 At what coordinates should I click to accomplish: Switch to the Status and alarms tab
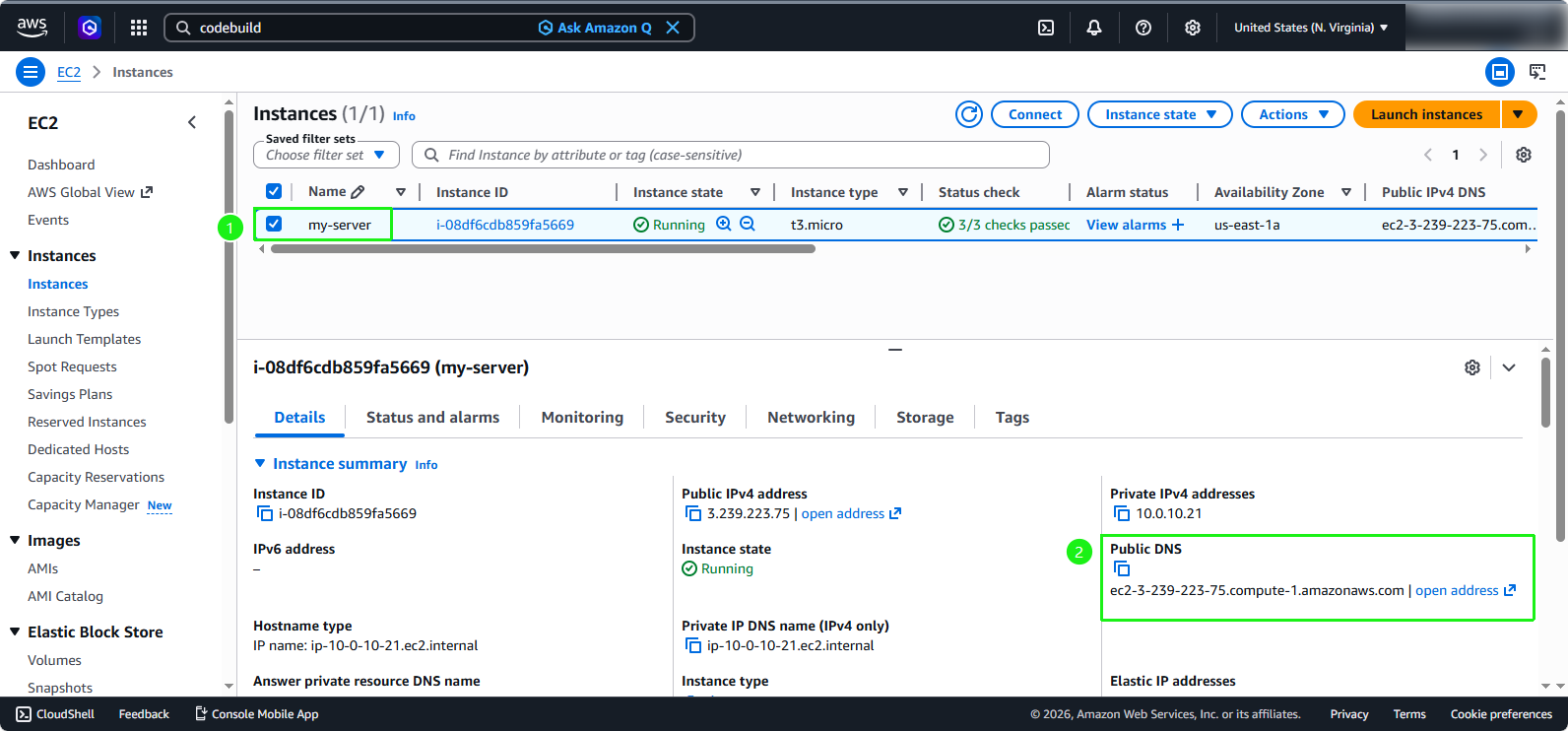pos(433,418)
